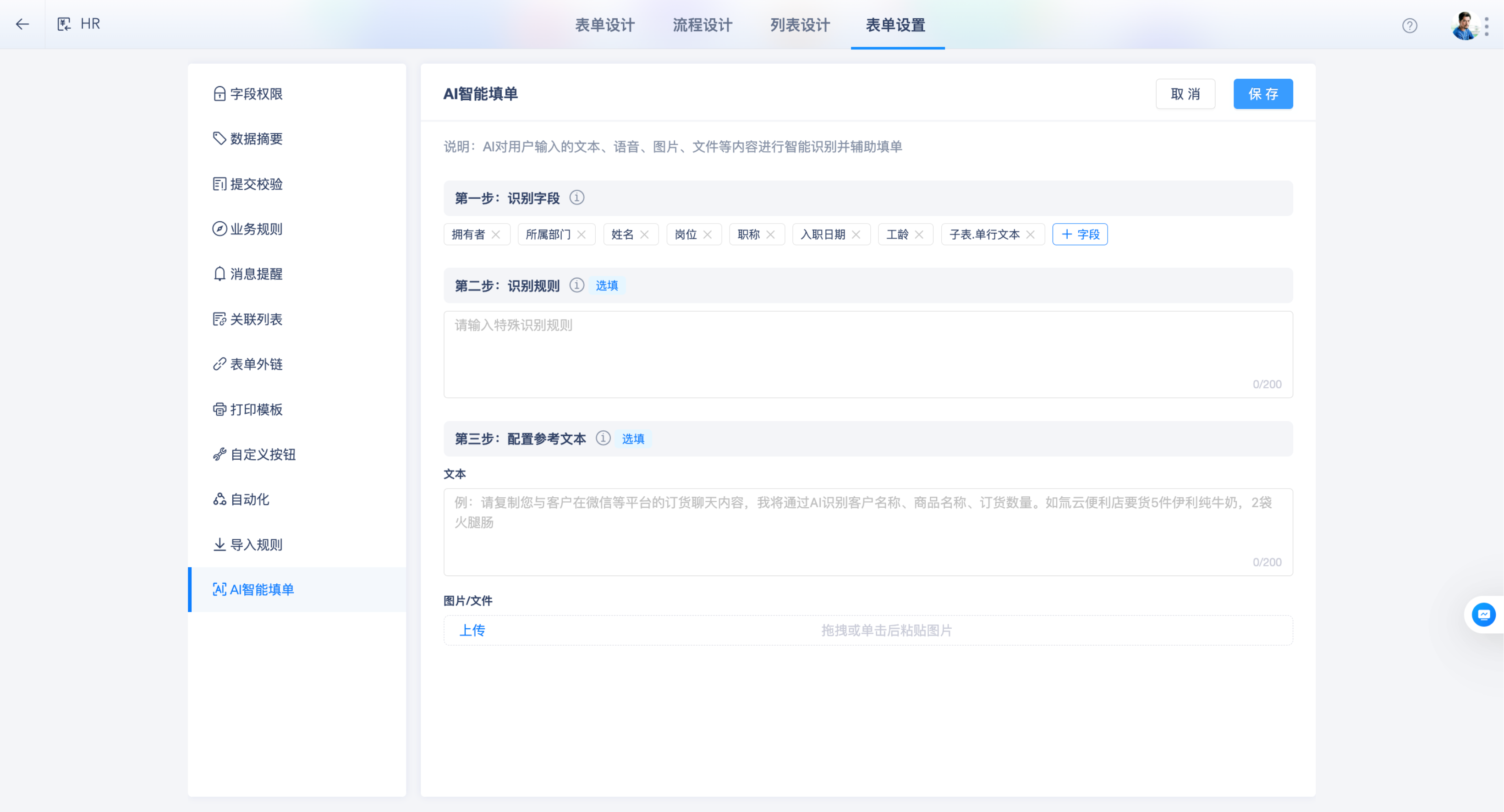Click the three-dot menu beside avatar
Viewport: 1504px width, 812px height.
click(x=1487, y=26)
